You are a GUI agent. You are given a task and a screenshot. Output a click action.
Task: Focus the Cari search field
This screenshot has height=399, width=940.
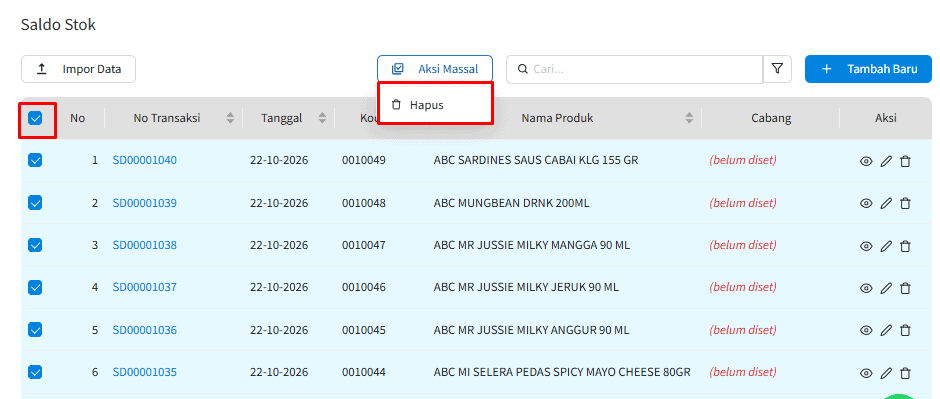pos(634,69)
